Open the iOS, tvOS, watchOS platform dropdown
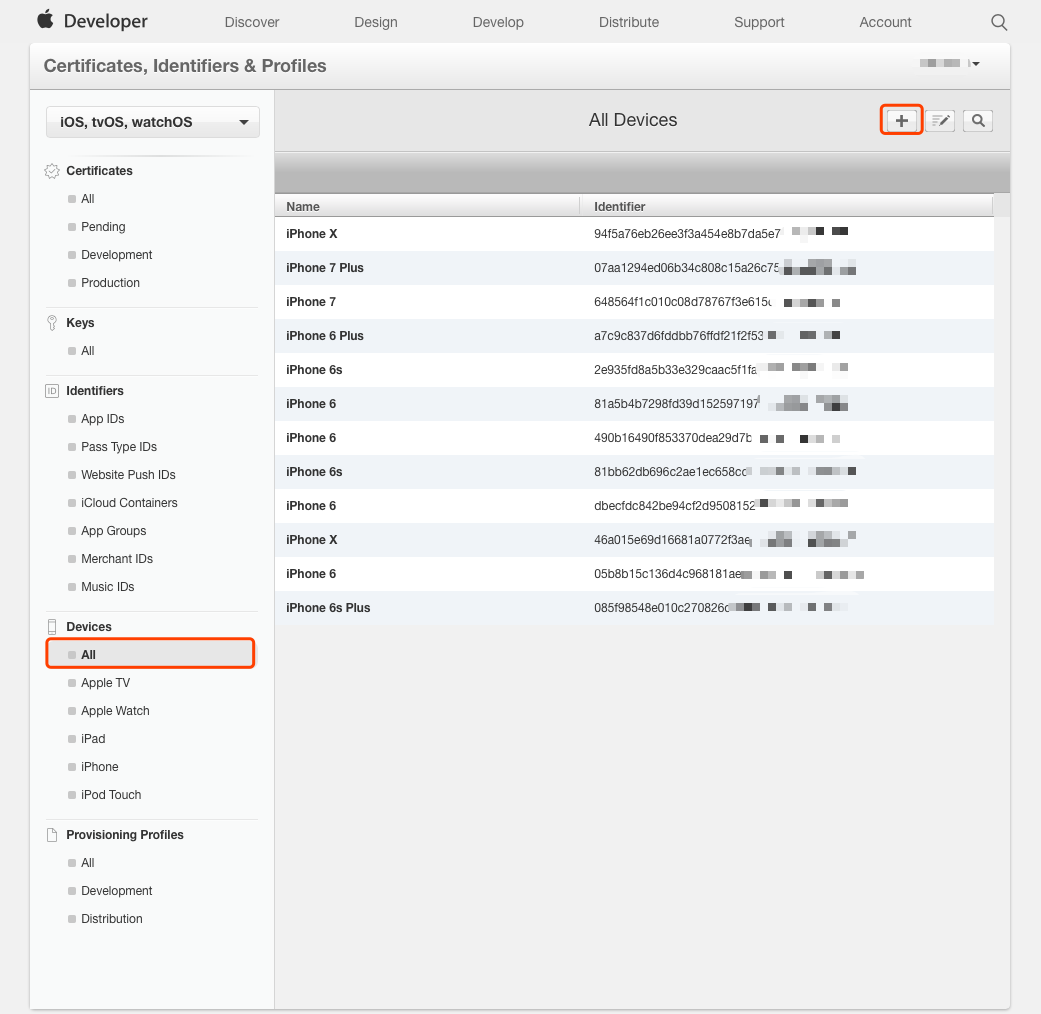This screenshot has height=1014, width=1041. (153, 122)
